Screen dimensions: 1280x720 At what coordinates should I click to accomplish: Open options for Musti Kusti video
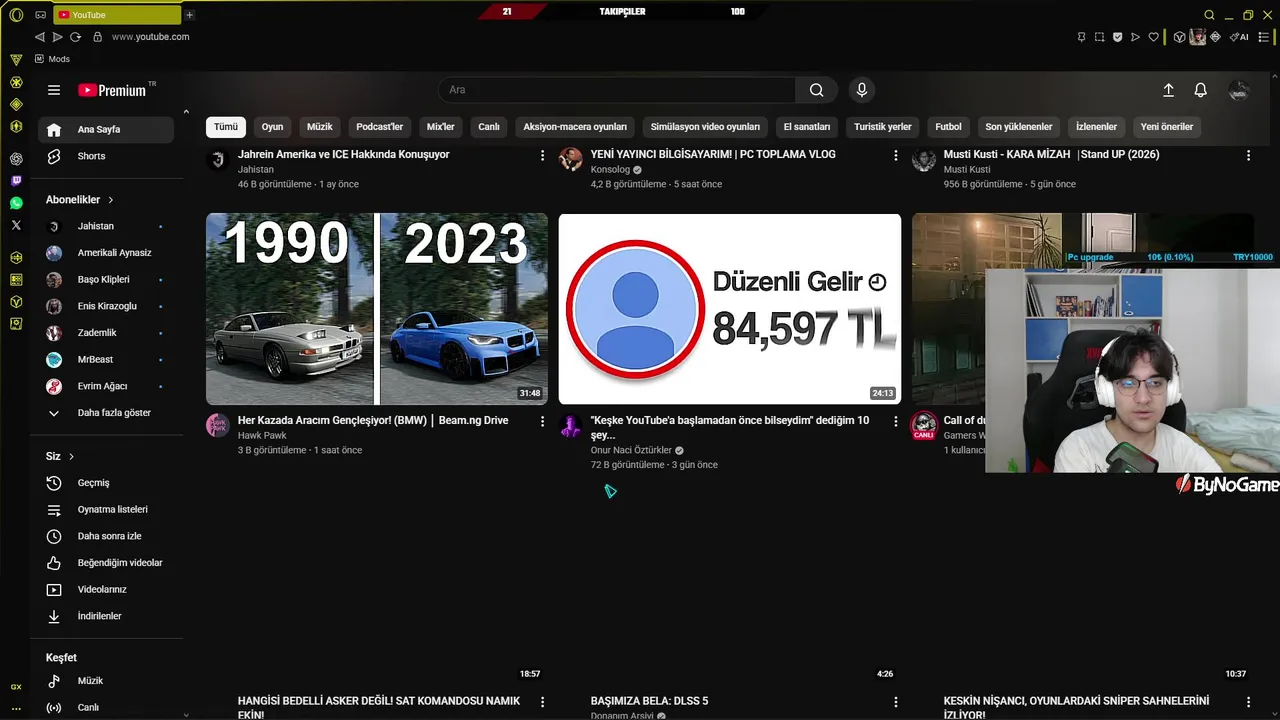click(x=1248, y=155)
